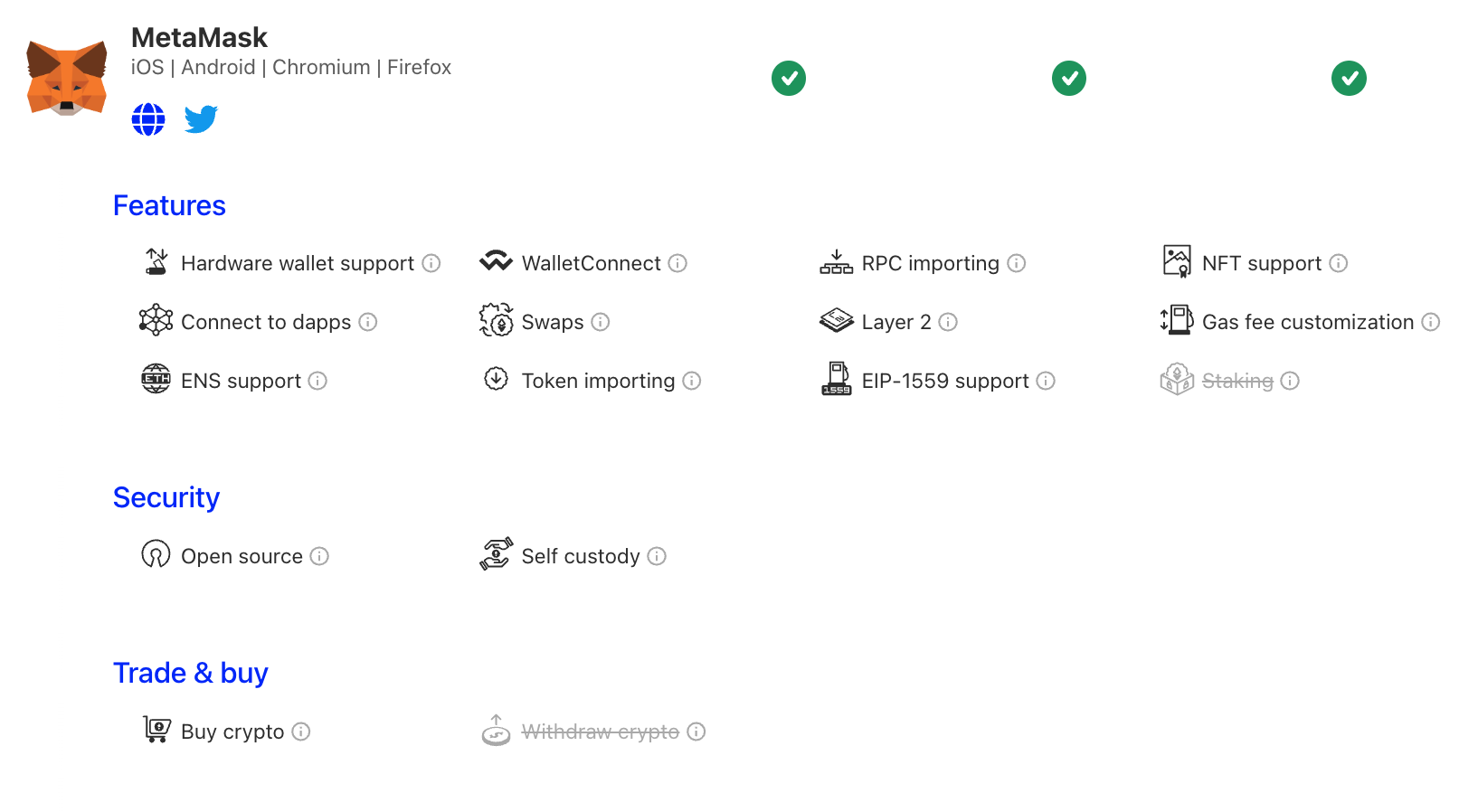Open info icon next to EIP-1559 support
This screenshot has height=812, width=1478.
(x=1046, y=381)
